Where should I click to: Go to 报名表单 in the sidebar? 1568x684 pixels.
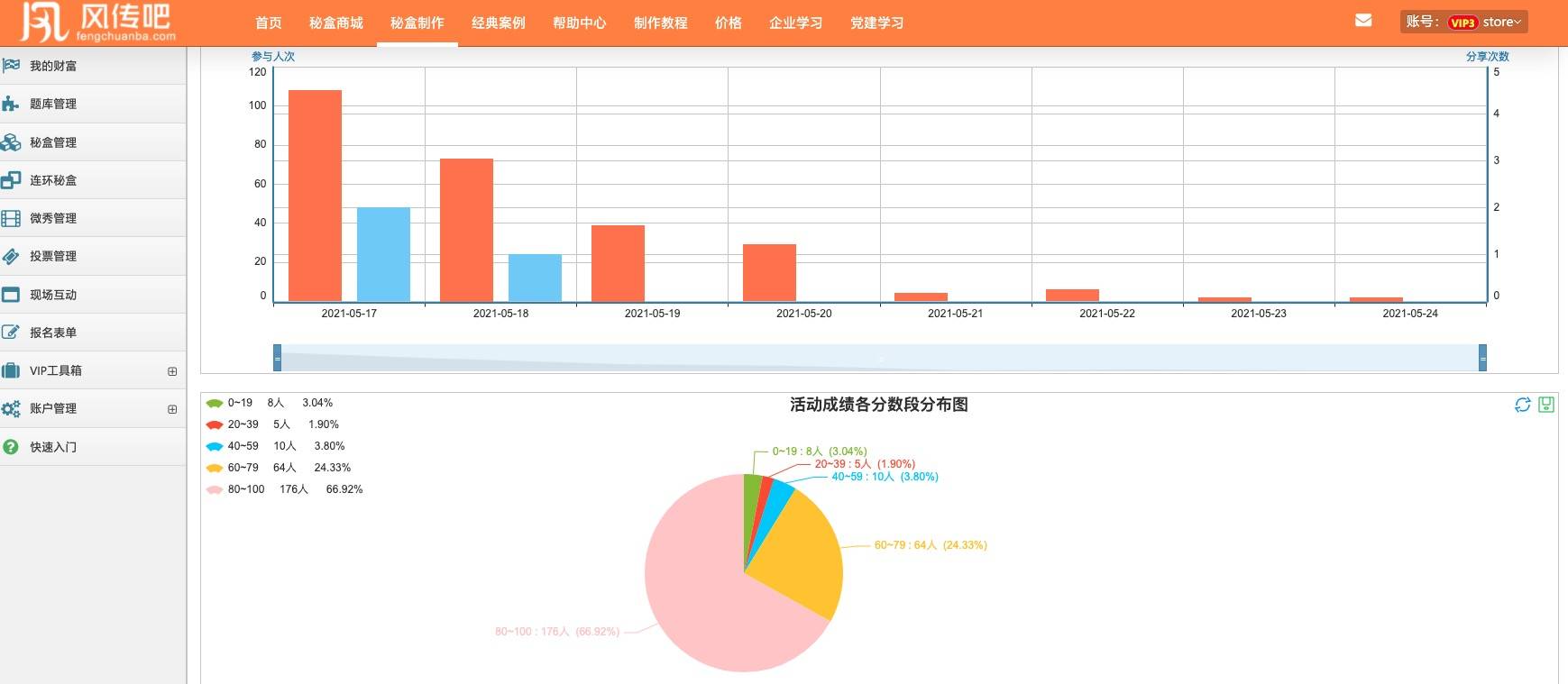tap(53, 333)
